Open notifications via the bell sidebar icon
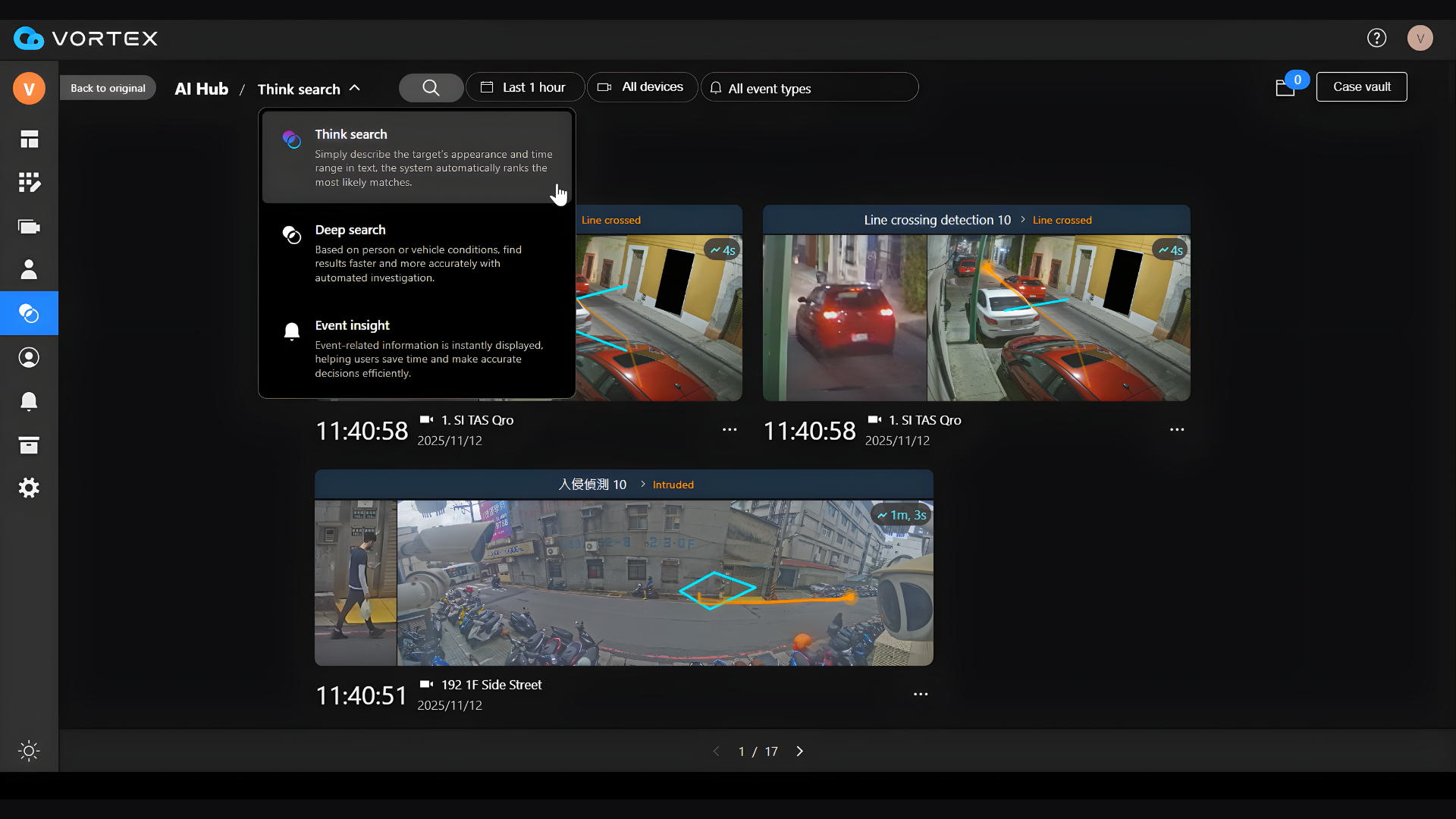This screenshot has width=1456, height=819. click(29, 401)
